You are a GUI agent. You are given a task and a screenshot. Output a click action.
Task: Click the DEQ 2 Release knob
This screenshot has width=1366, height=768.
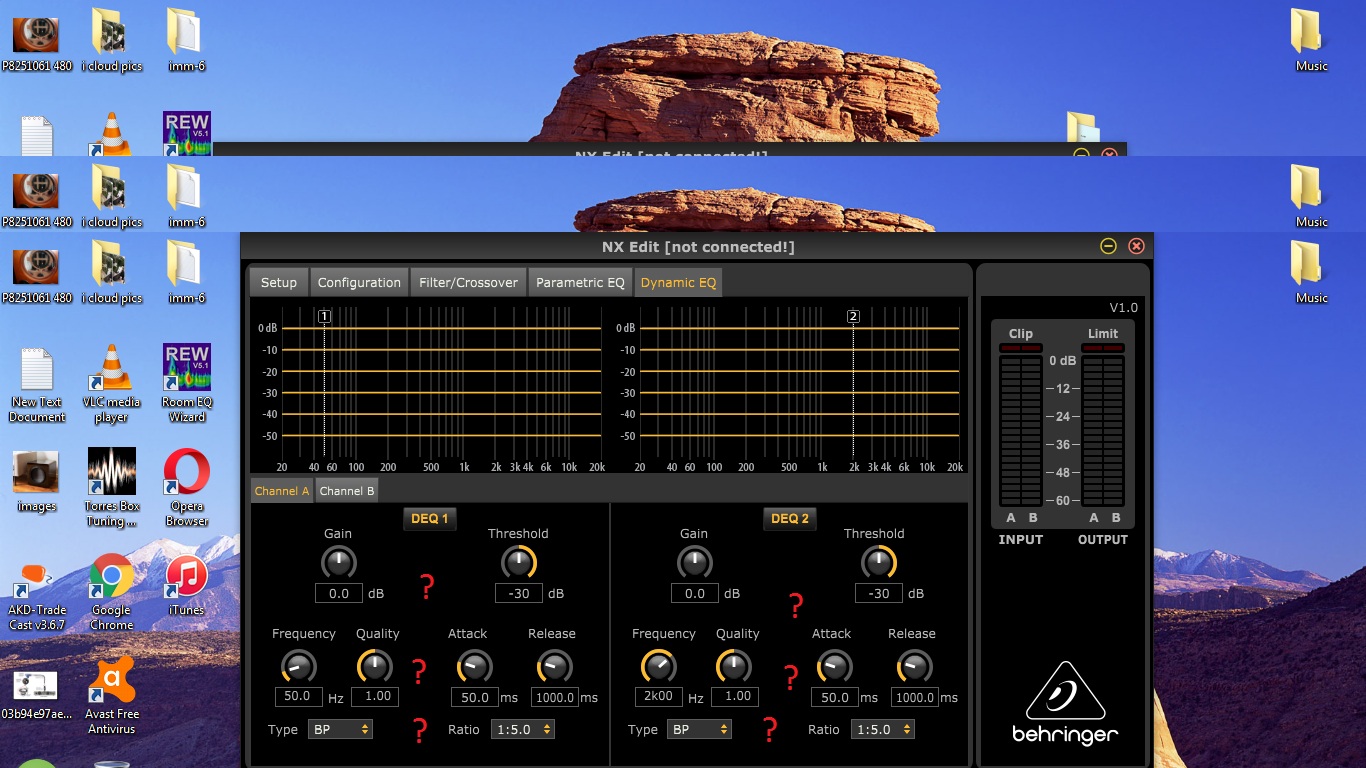913,666
